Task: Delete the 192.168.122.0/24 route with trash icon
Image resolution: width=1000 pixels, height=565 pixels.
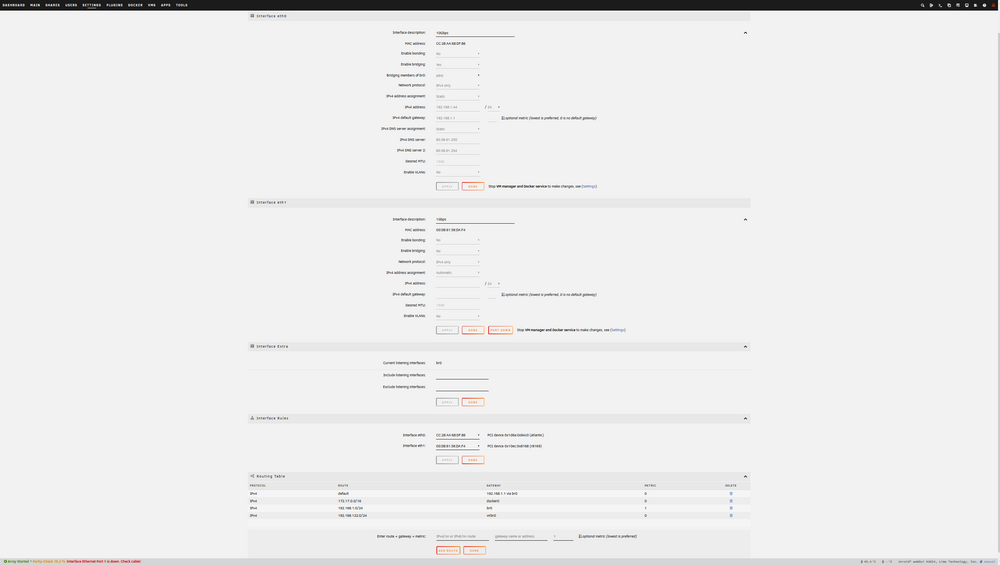Action: click(731, 515)
